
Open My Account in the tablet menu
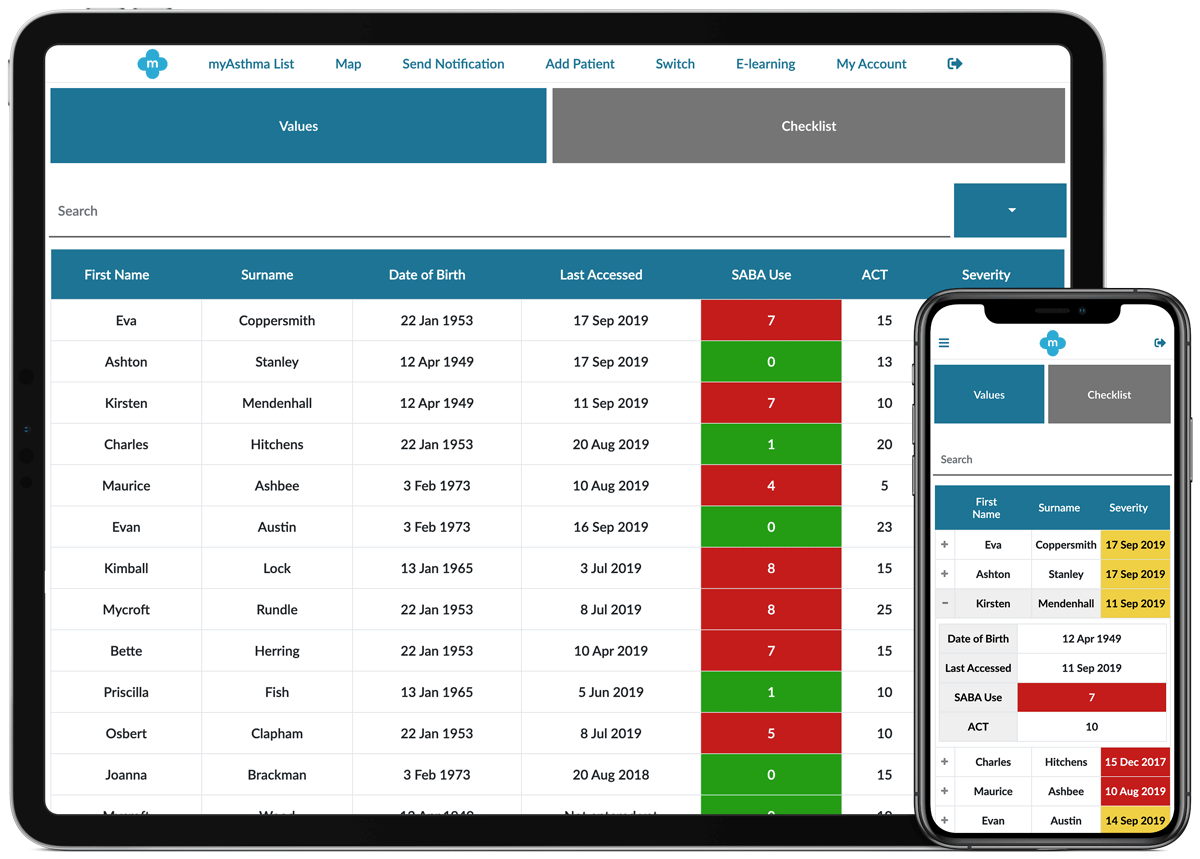tap(872, 64)
